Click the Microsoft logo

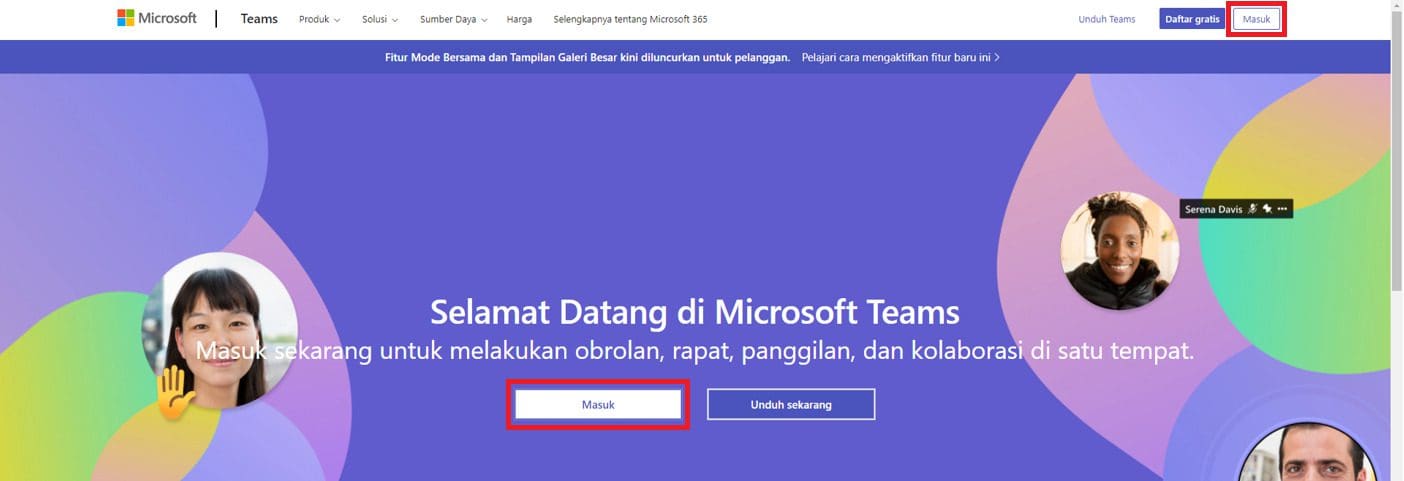pyautogui.click(x=157, y=18)
